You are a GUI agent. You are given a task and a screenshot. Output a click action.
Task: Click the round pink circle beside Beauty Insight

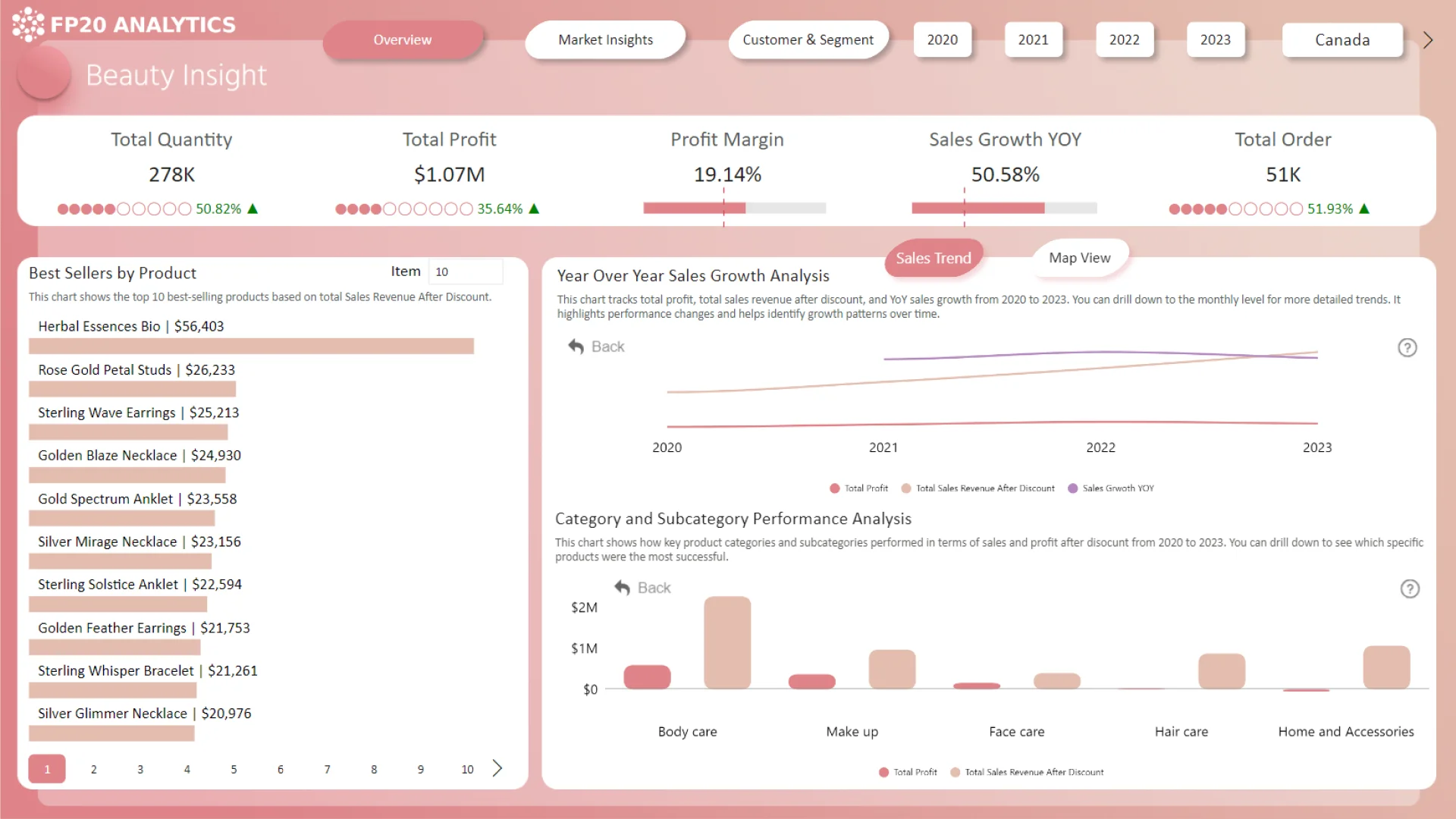point(44,74)
